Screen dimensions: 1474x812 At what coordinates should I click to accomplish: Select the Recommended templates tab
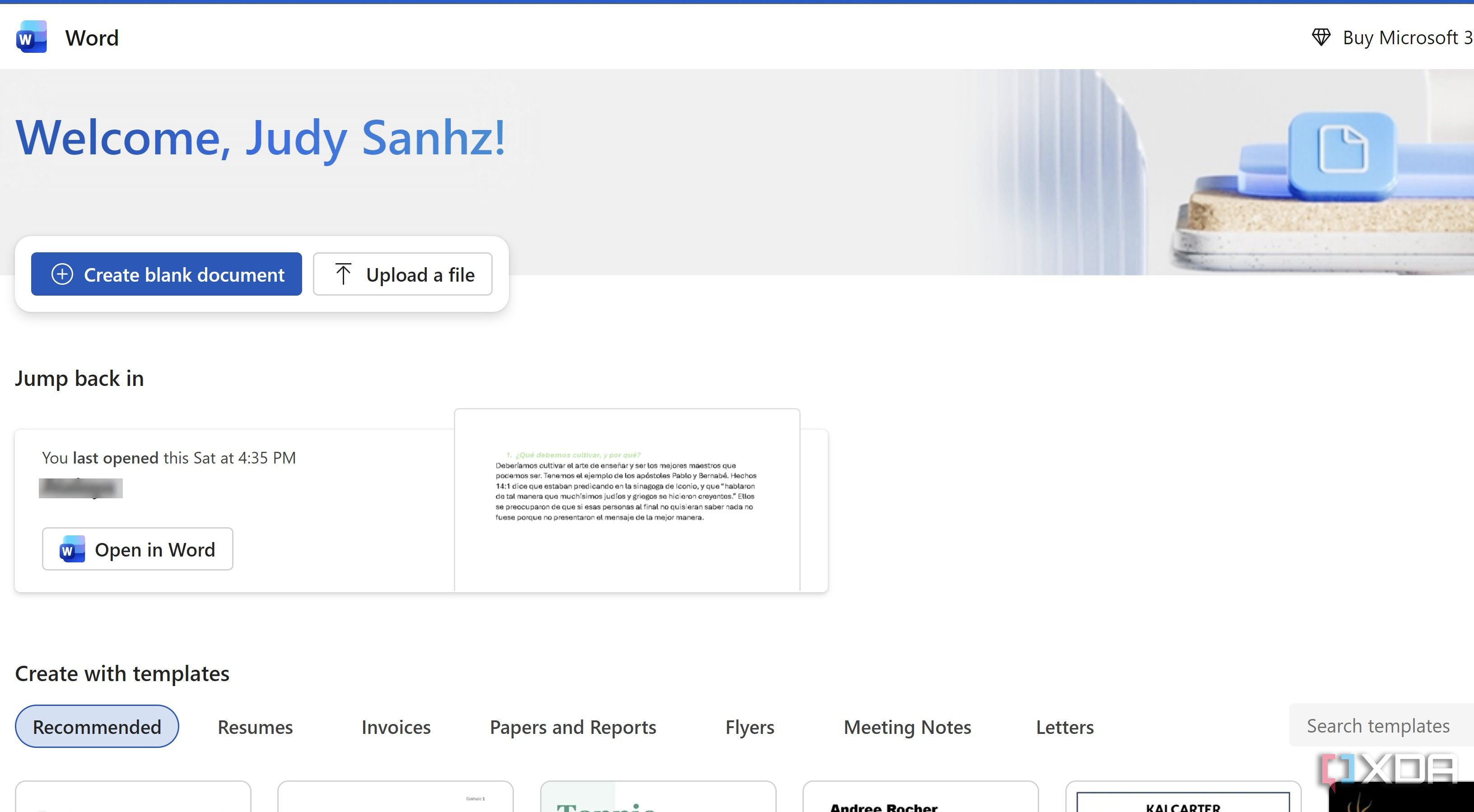(97, 726)
